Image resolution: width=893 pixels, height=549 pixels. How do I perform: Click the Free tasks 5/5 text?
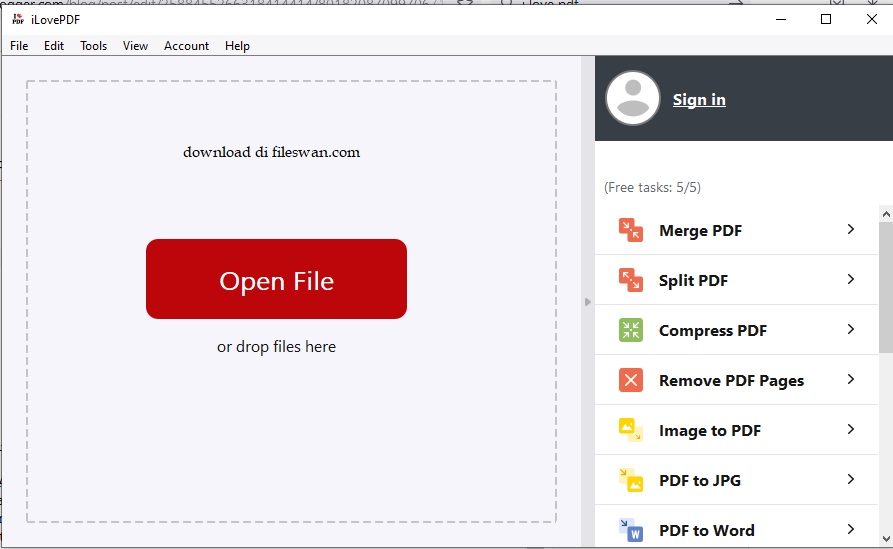point(652,187)
